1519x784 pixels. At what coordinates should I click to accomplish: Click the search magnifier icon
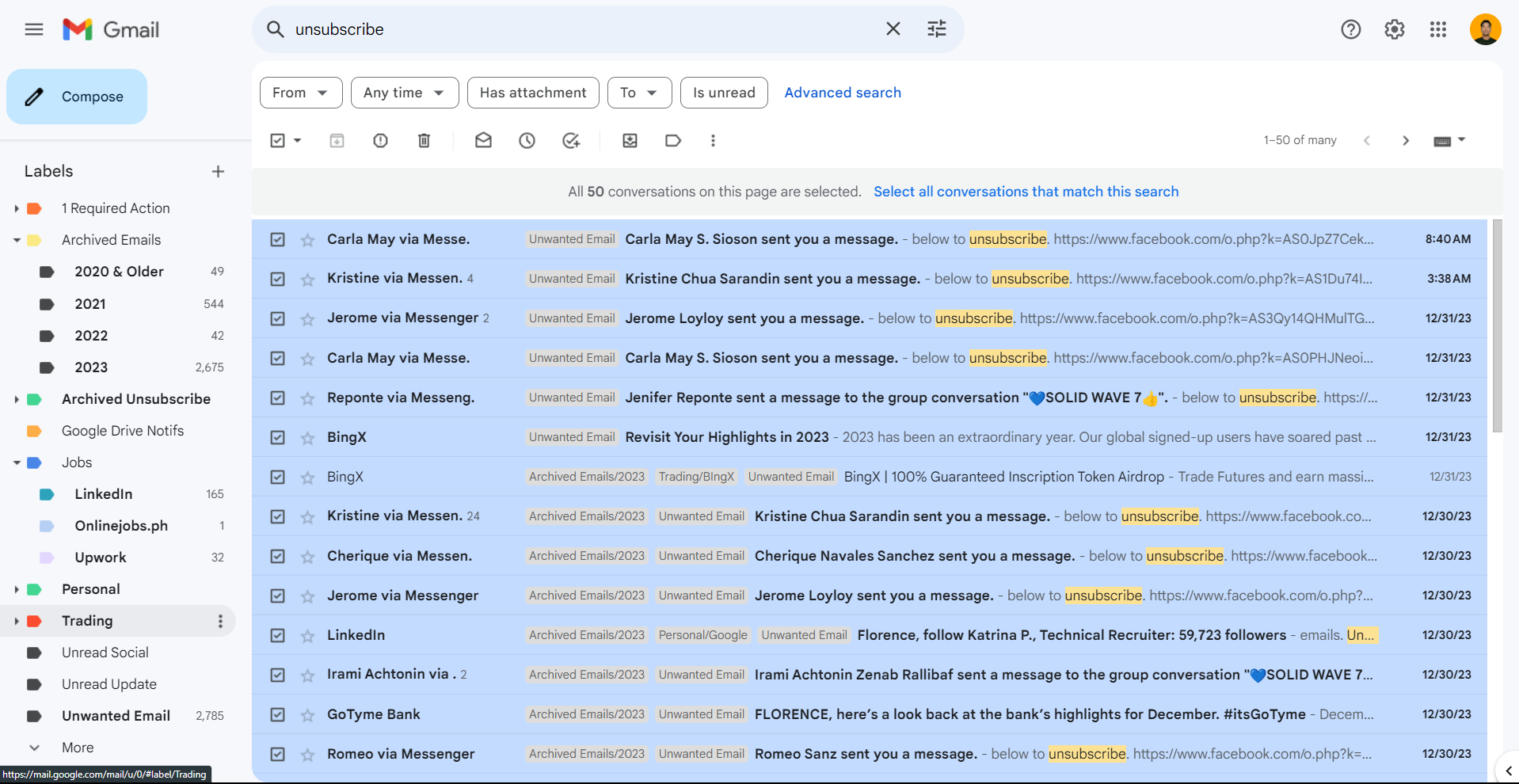click(275, 29)
